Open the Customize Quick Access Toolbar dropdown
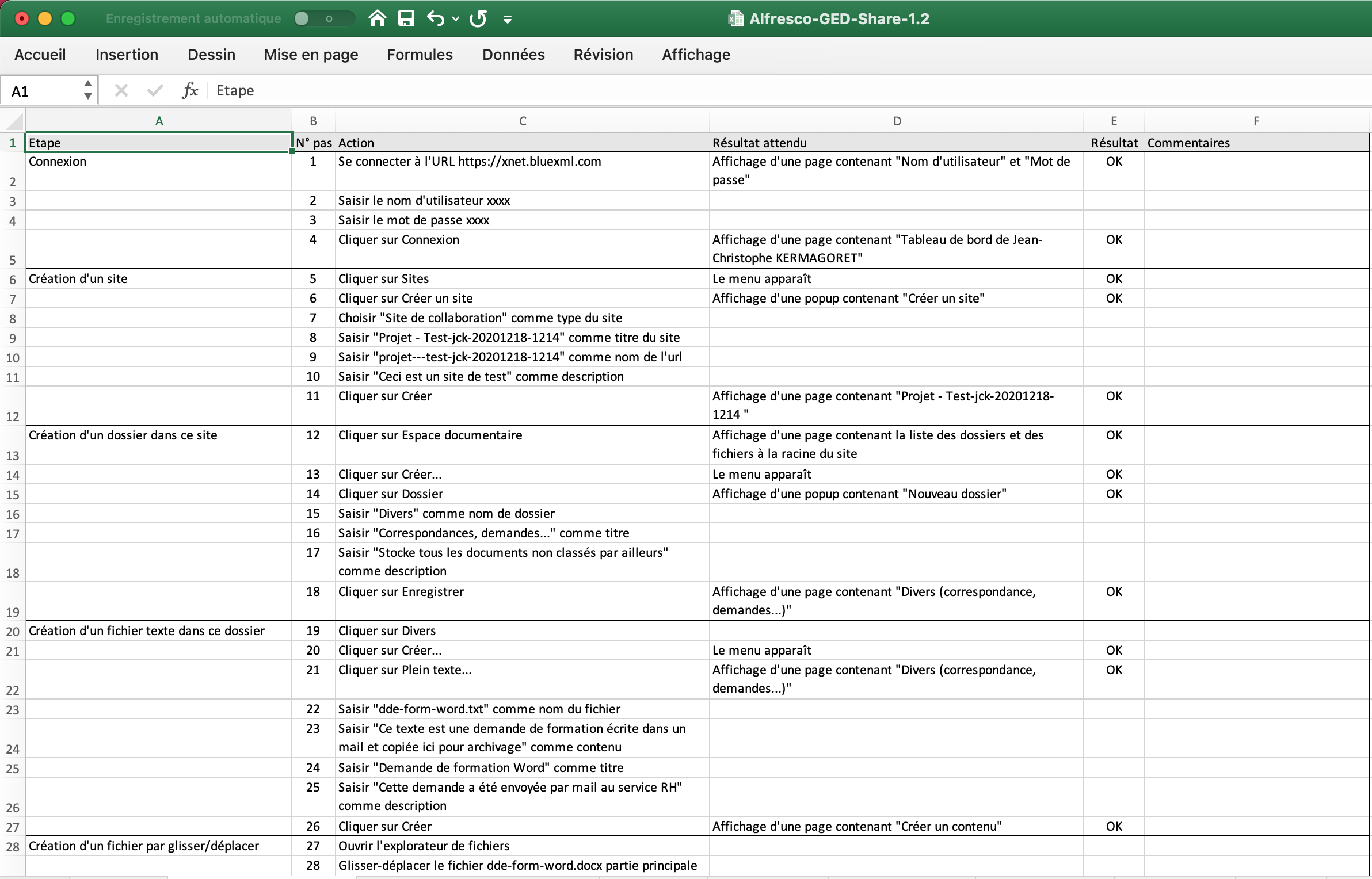Image resolution: width=1372 pixels, height=879 pixels. pos(507,20)
